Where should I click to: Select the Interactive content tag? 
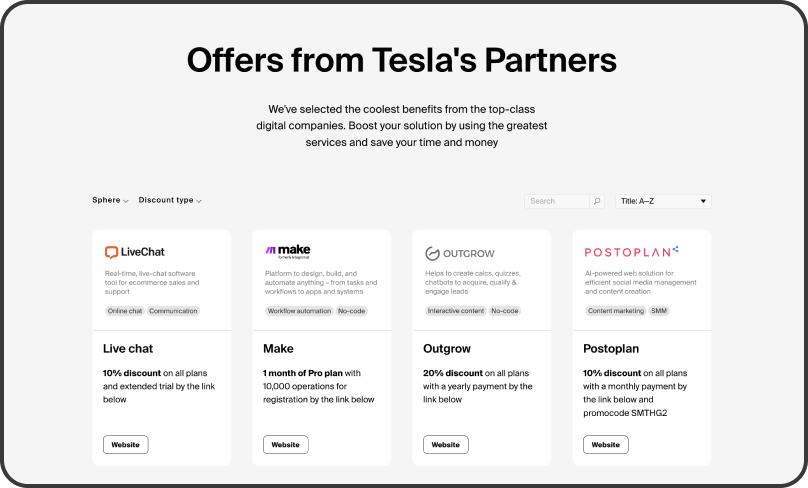pyautogui.click(x=455, y=311)
